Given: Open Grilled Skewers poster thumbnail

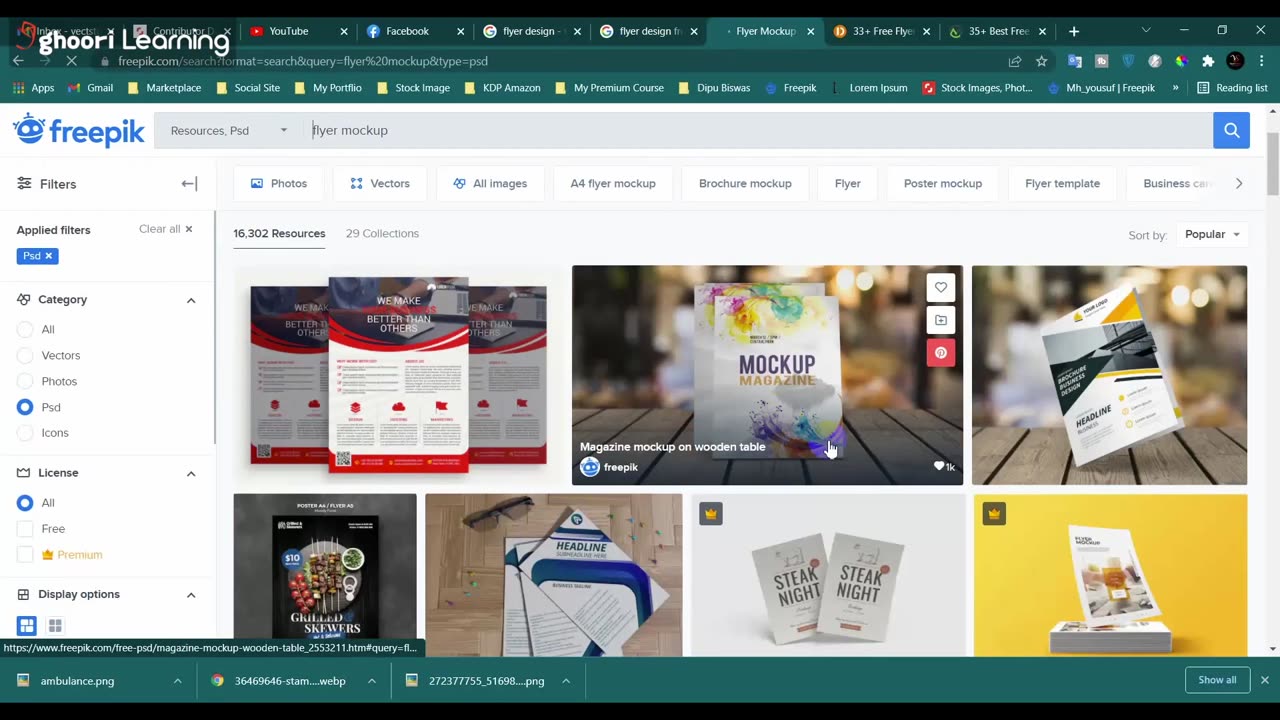Looking at the screenshot, I should point(325,575).
